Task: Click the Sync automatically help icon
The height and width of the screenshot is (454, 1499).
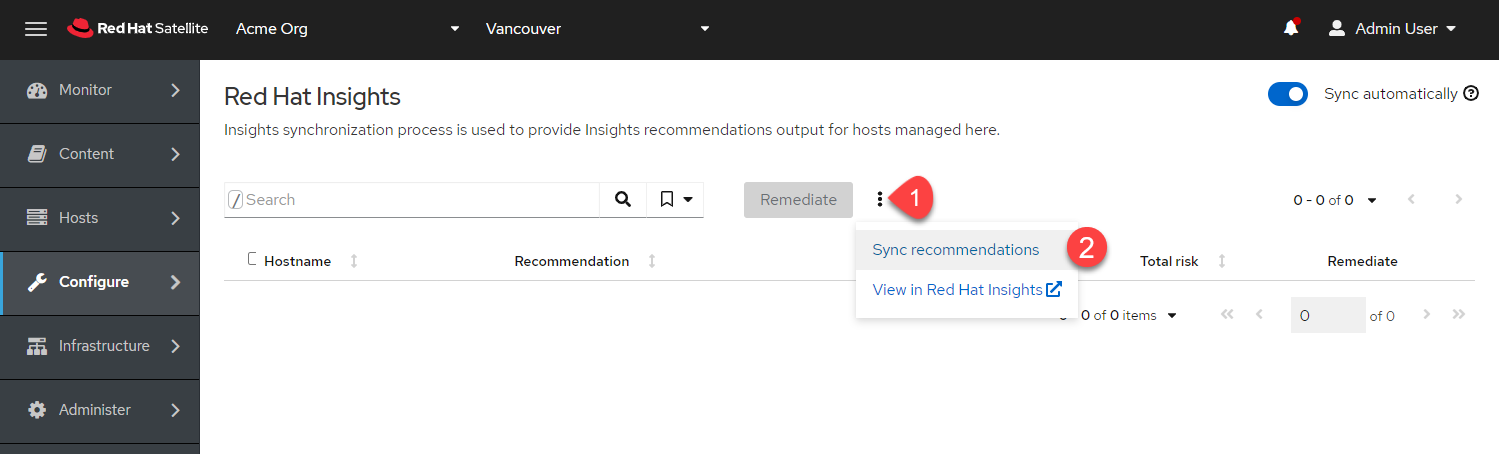Action: [x=1471, y=94]
